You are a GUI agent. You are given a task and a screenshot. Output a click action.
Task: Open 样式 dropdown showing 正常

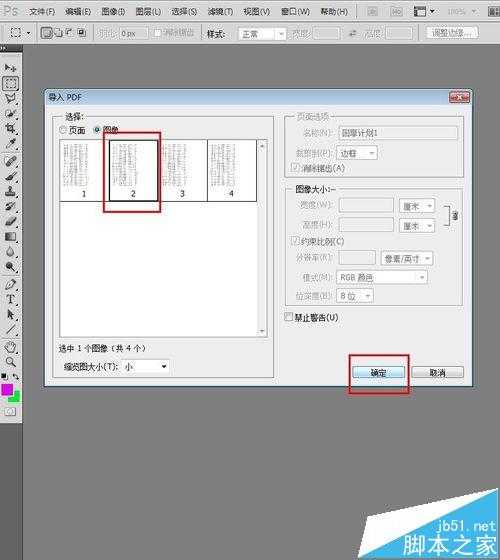262,34
